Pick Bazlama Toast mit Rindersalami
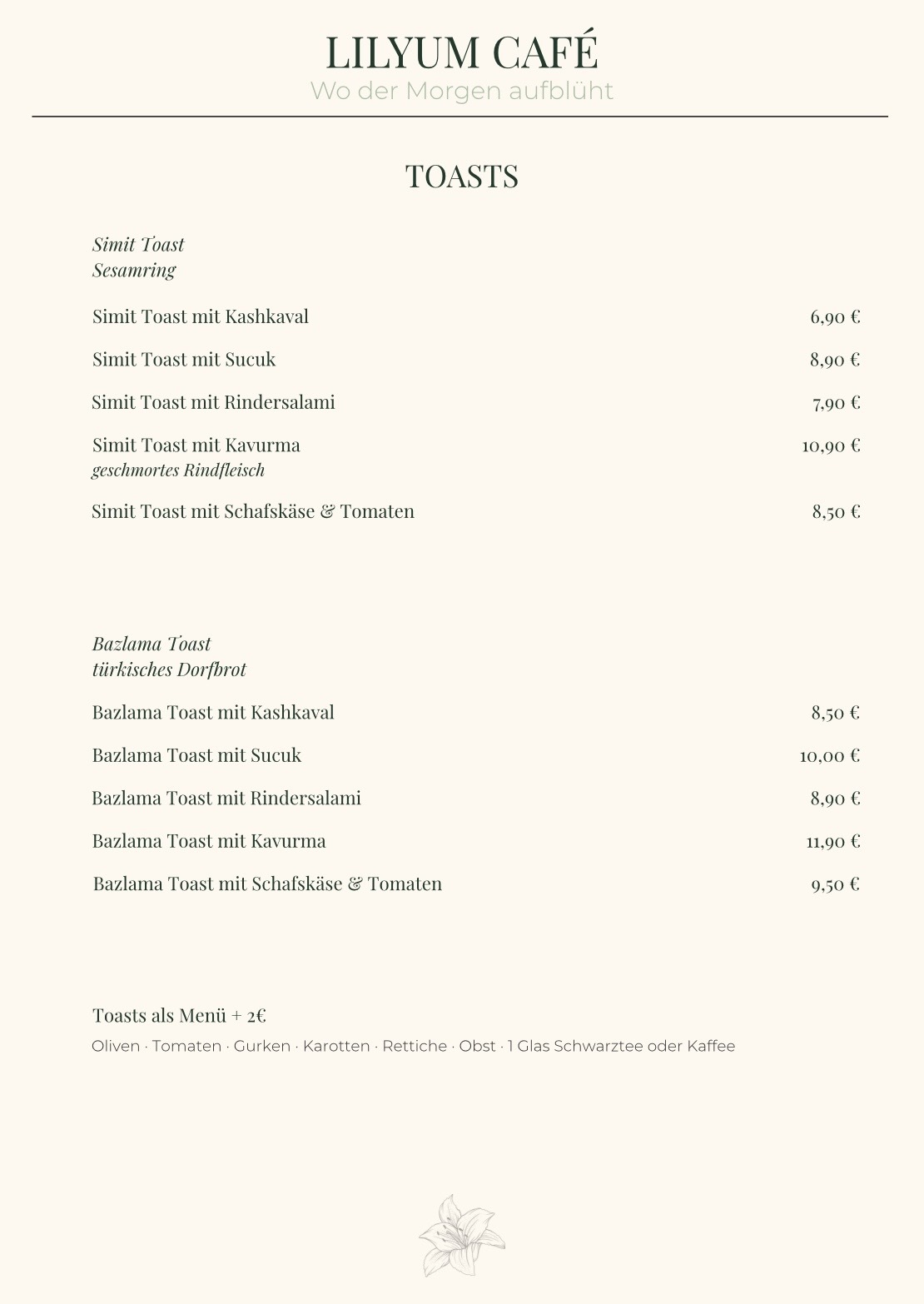This screenshot has height=1304, width=924. click(226, 799)
